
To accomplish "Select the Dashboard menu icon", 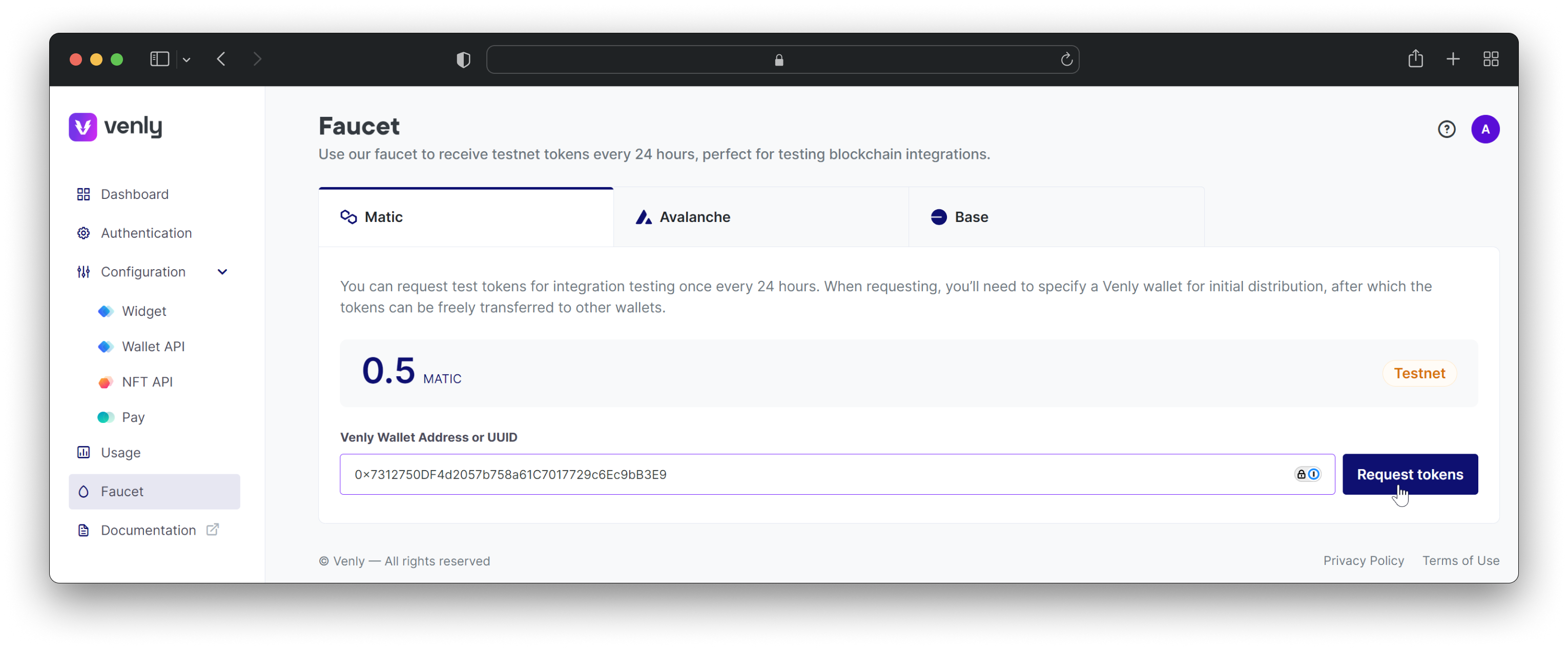I will point(85,194).
